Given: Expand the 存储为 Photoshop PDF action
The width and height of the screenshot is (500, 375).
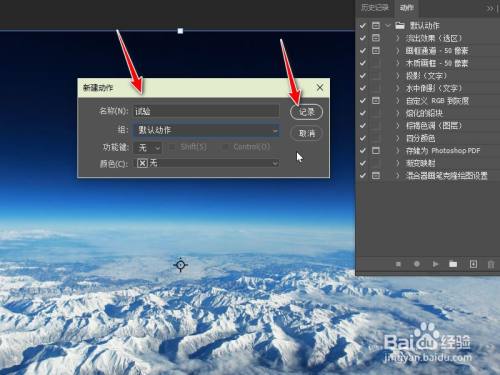Looking at the screenshot, I should (397, 150).
